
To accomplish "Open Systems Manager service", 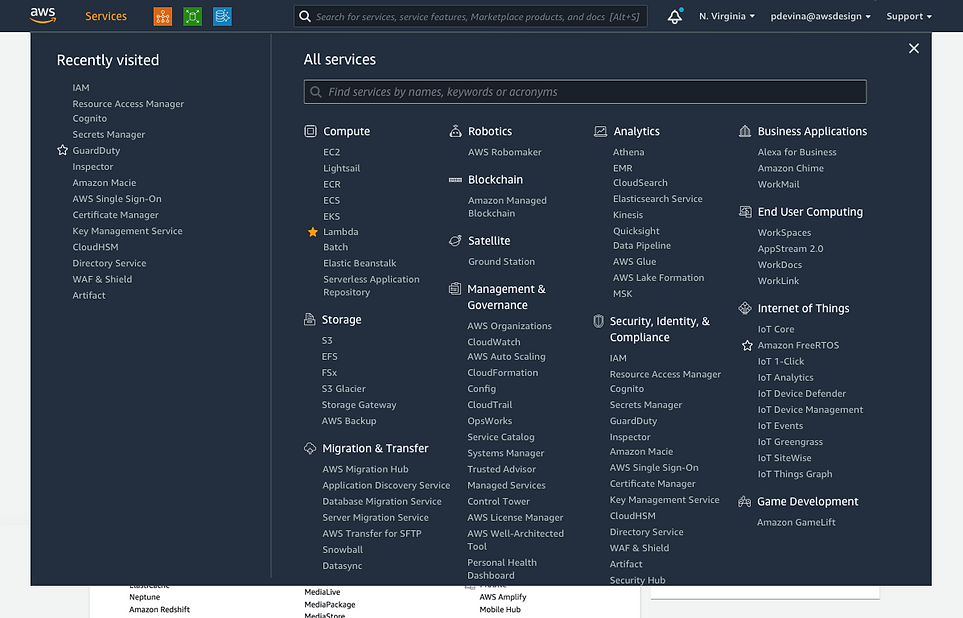I will coord(505,453).
